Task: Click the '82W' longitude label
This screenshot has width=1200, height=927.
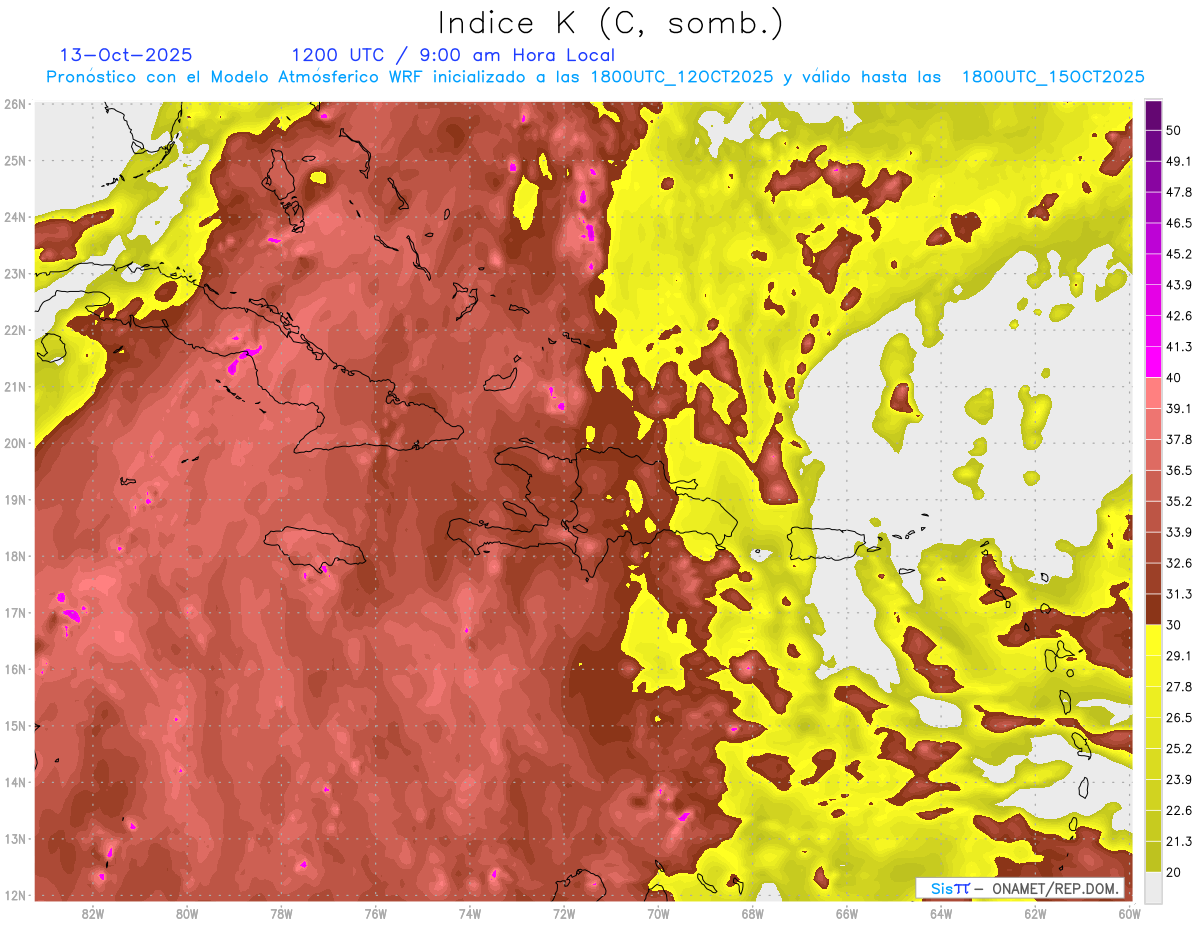Action: [93, 913]
